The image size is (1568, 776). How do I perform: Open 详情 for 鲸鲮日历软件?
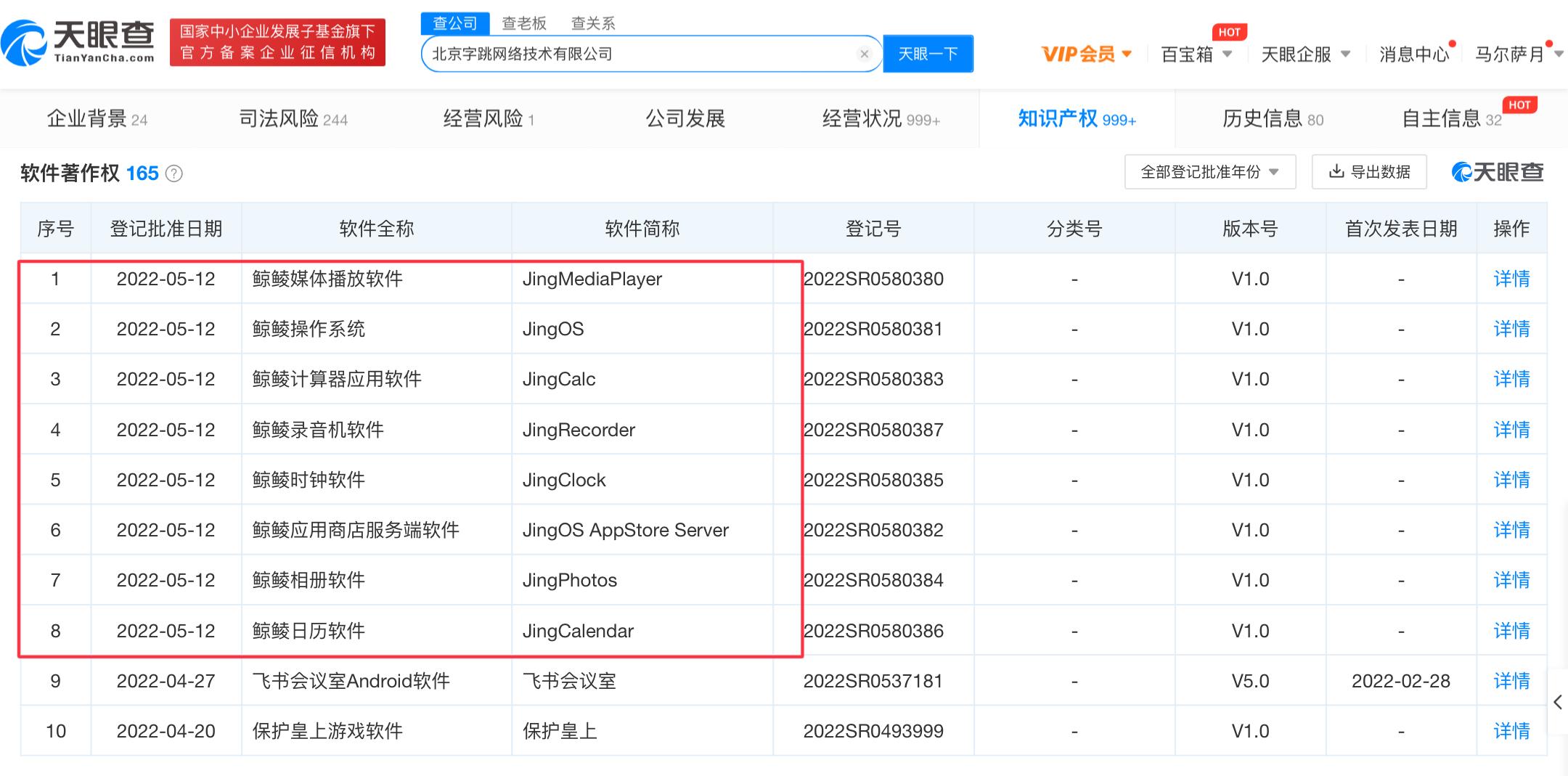(x=1511, y=631)
